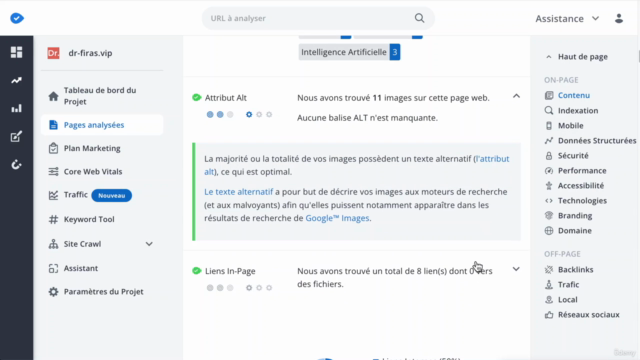Click the Liens In-Page heading

[x=230, y=271]
